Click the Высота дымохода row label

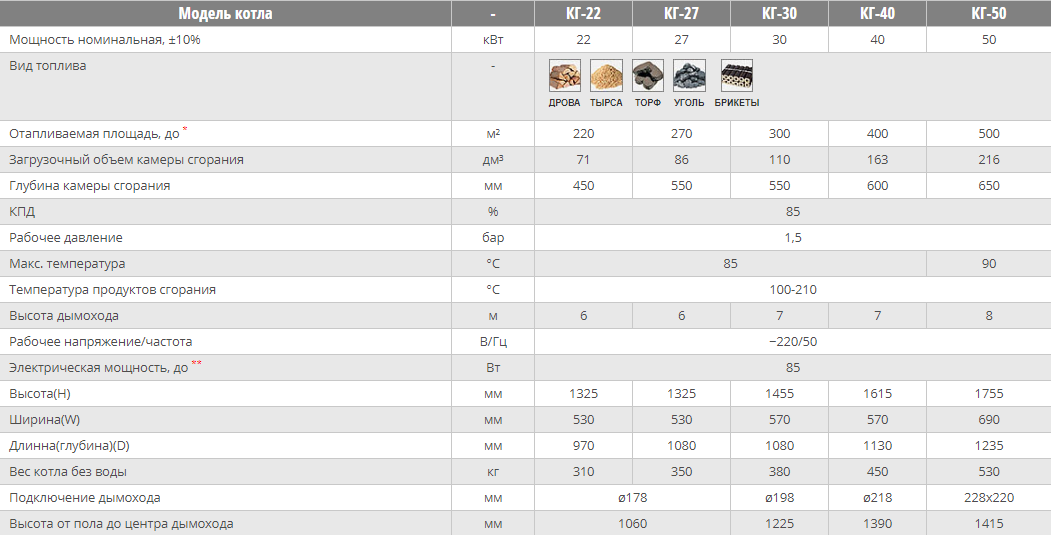[64, 316]
